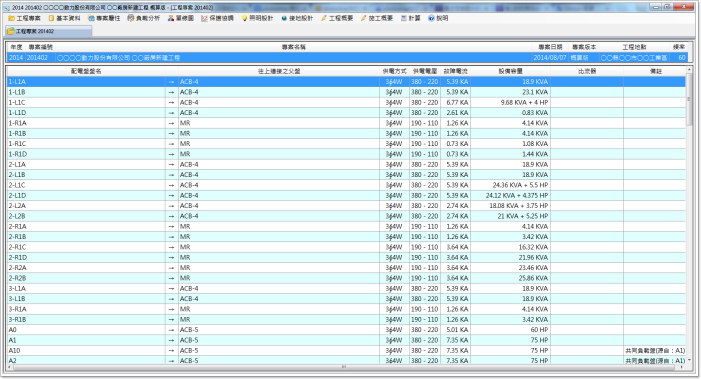The height and width of the screenshot is (379, 701).
Task: Sort by the 年度 column header
Action: (16, 47)
